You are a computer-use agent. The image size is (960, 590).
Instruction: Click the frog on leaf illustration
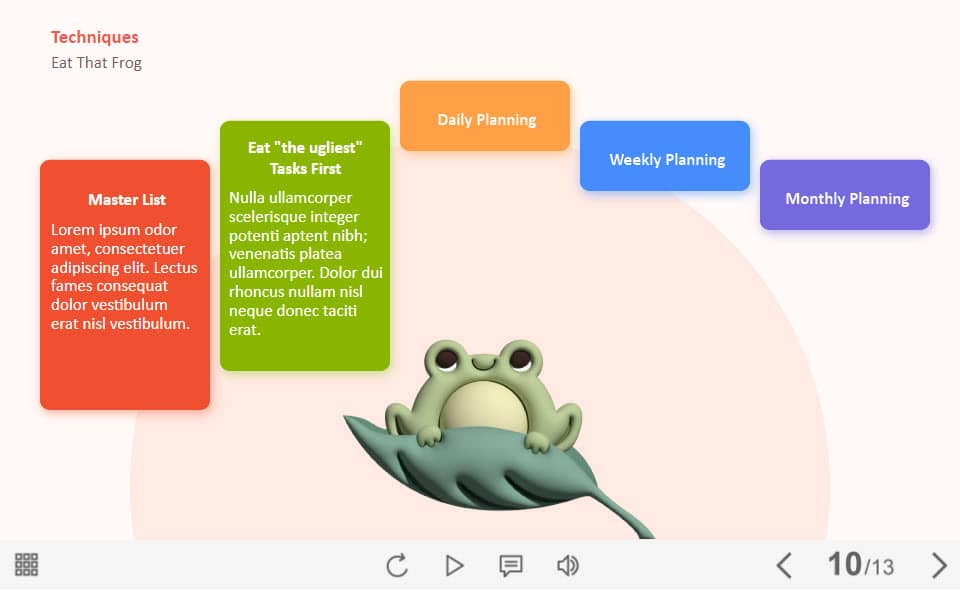499,439
